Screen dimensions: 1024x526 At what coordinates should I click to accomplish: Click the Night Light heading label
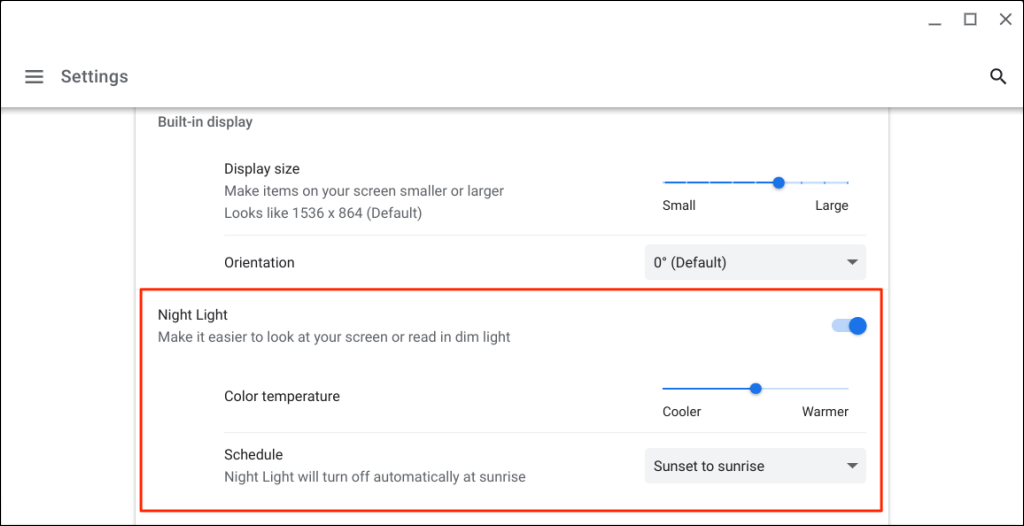193,315
